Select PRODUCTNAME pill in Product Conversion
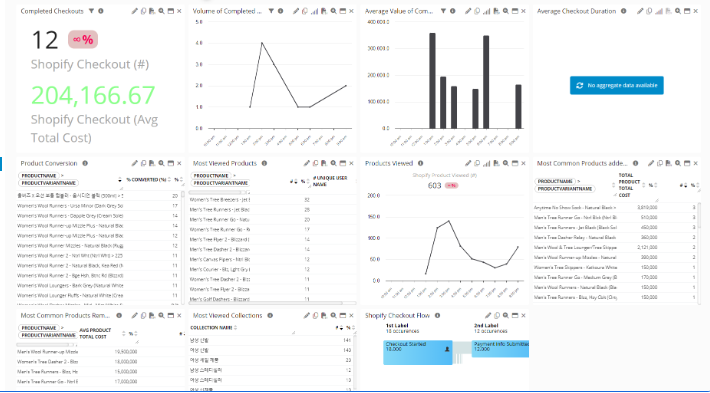710x393 pixels. pyautogui.click(x=38, y=176)
